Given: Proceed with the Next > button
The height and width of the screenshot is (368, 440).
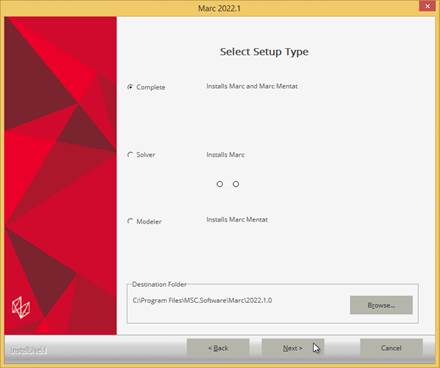Looking at the screenshot, I should 293,348.
